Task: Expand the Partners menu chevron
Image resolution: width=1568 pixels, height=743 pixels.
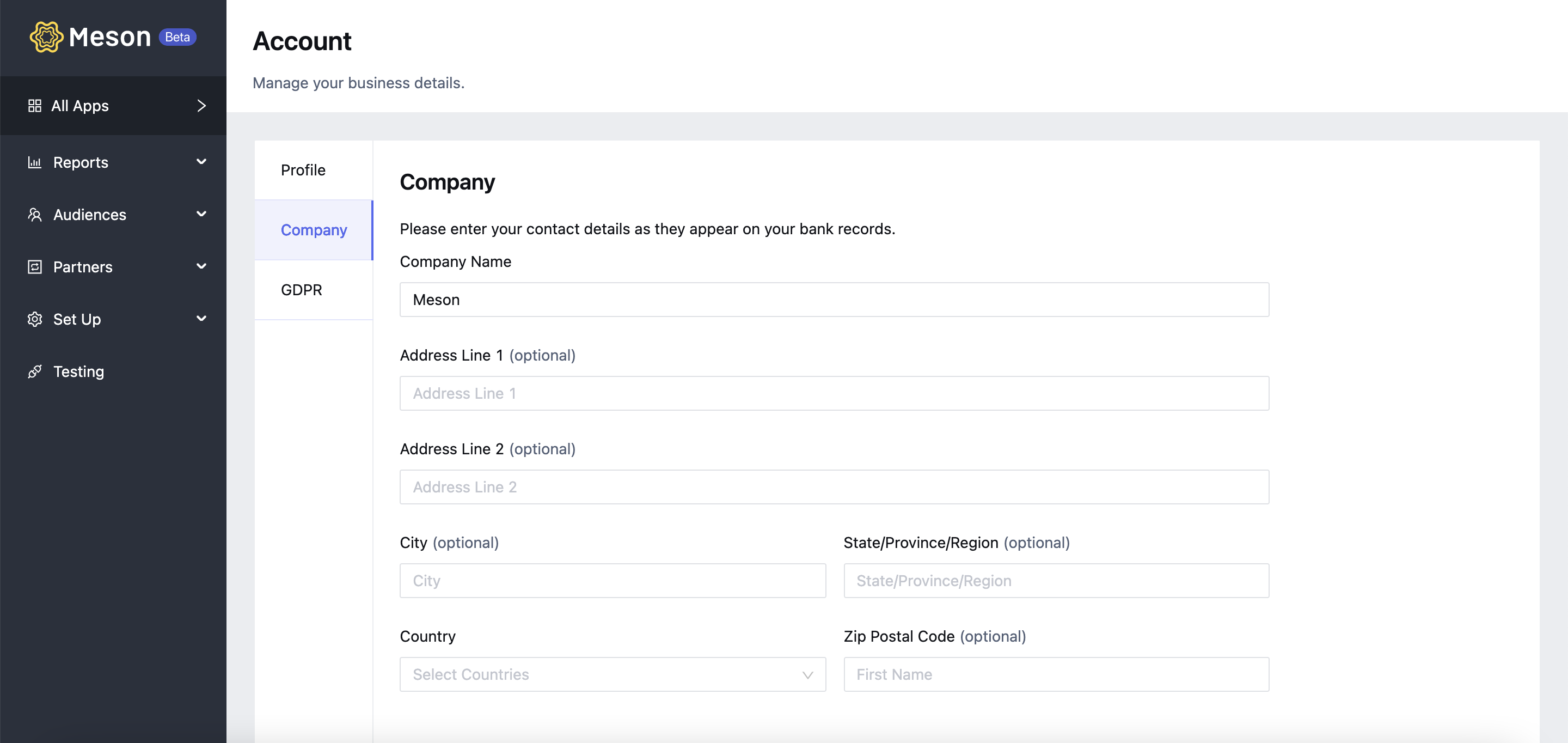Action: coord(201,266)
